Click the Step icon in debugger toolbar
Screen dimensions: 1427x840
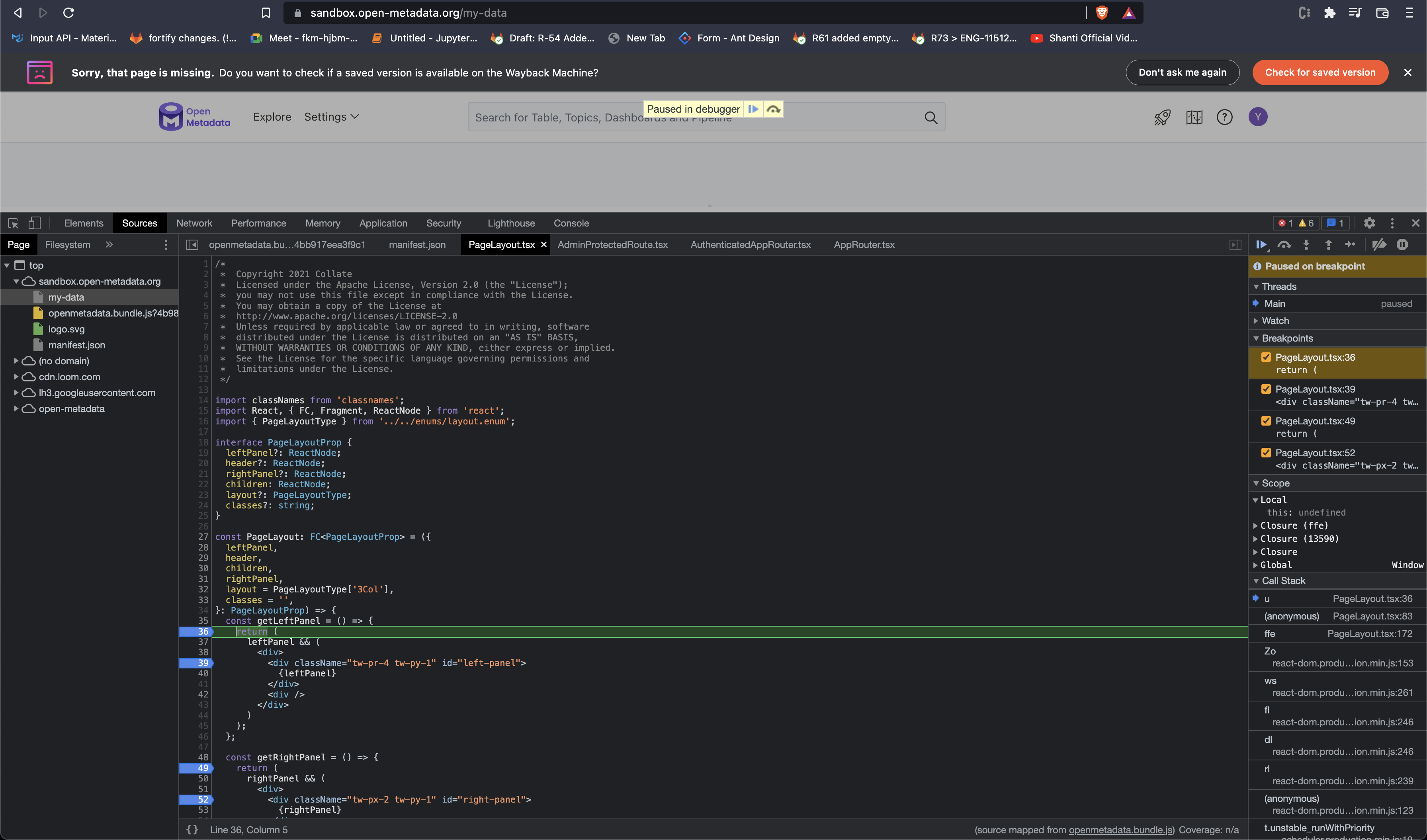(x=1351, y=244)
